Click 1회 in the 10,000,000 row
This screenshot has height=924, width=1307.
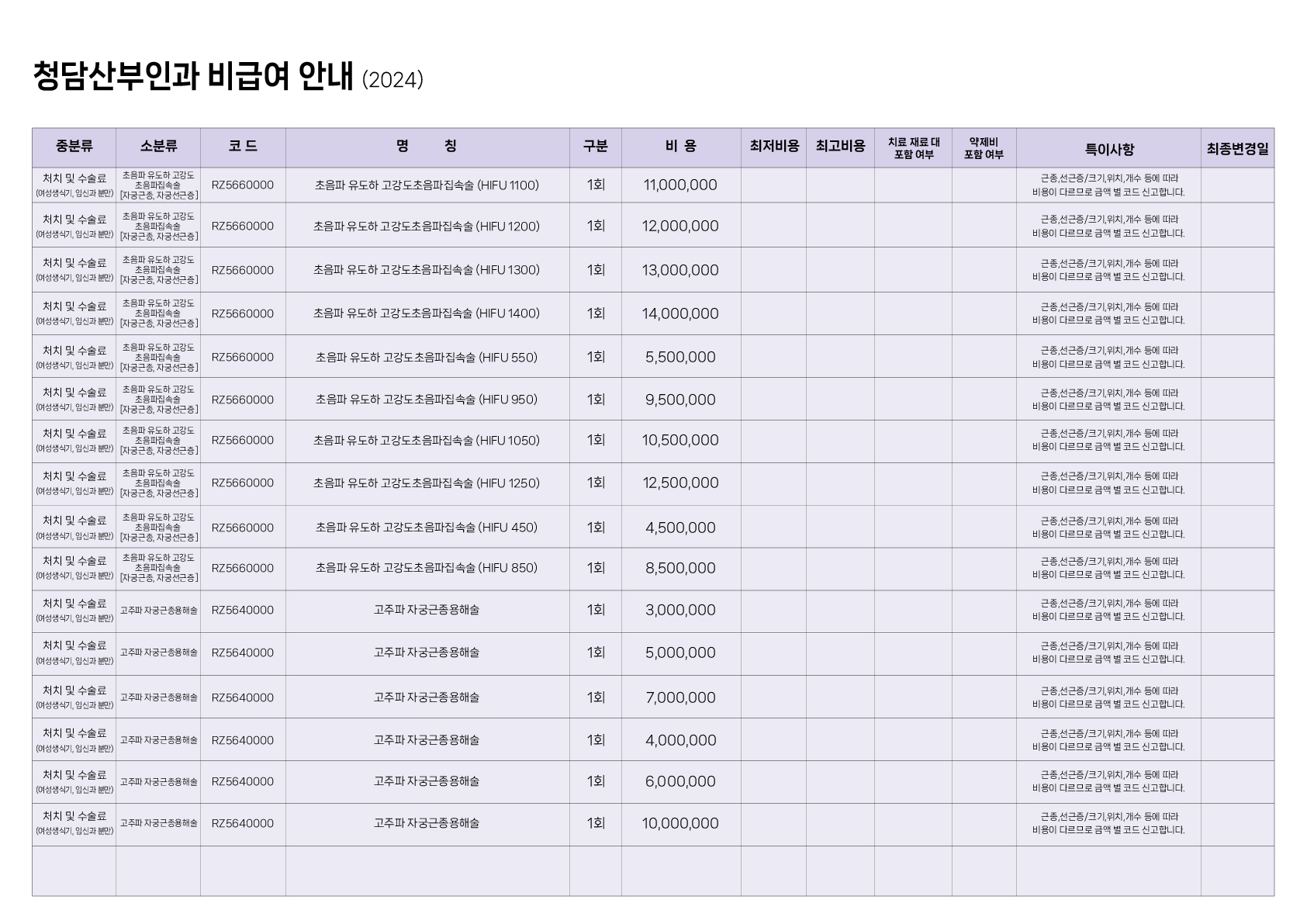596,823
